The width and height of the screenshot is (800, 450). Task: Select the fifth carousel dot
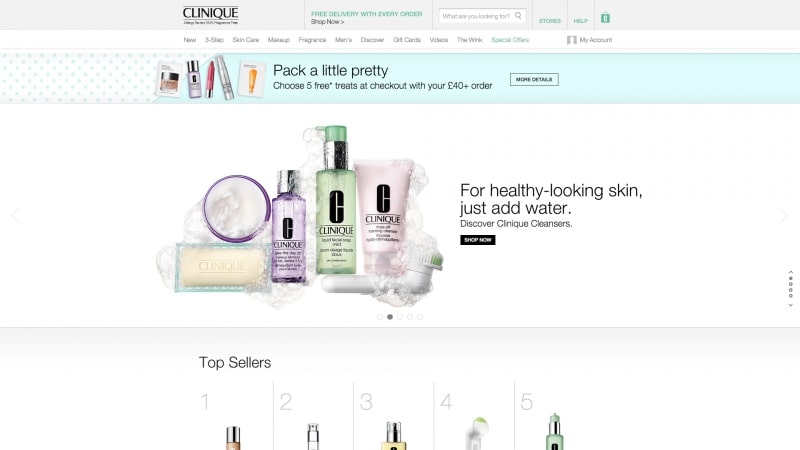click(x=420, y=317)
